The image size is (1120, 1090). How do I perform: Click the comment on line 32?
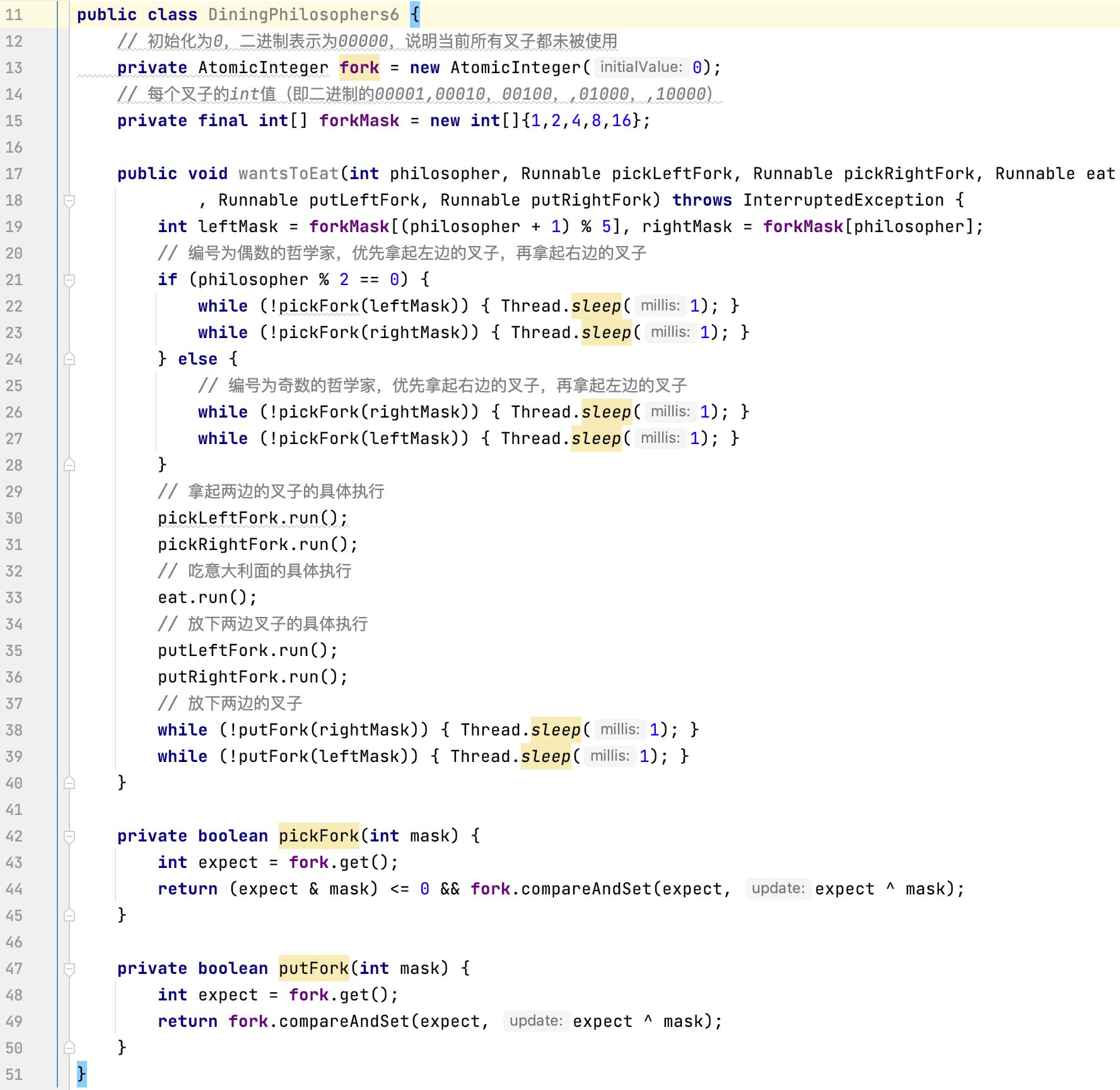255,571
